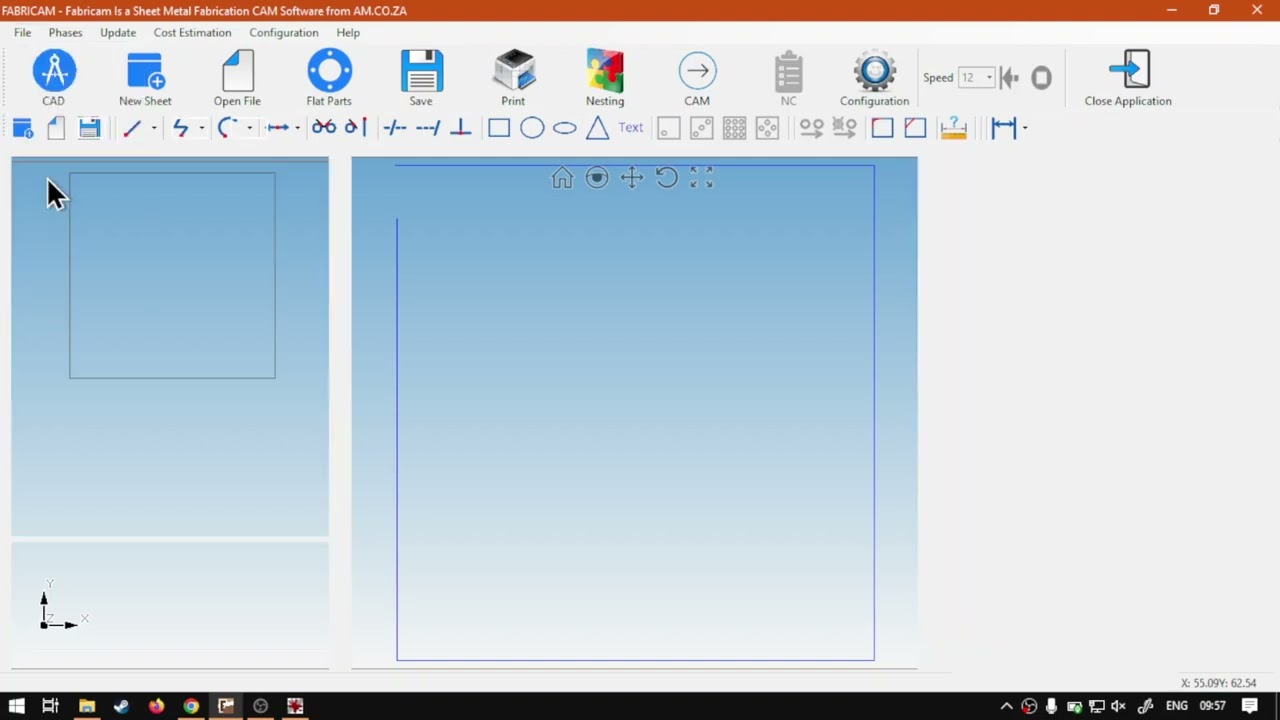Image resolution: width=1280 pixels, height=720 pixels.
Task: Select the Text tool
Action: click(631, 128)
